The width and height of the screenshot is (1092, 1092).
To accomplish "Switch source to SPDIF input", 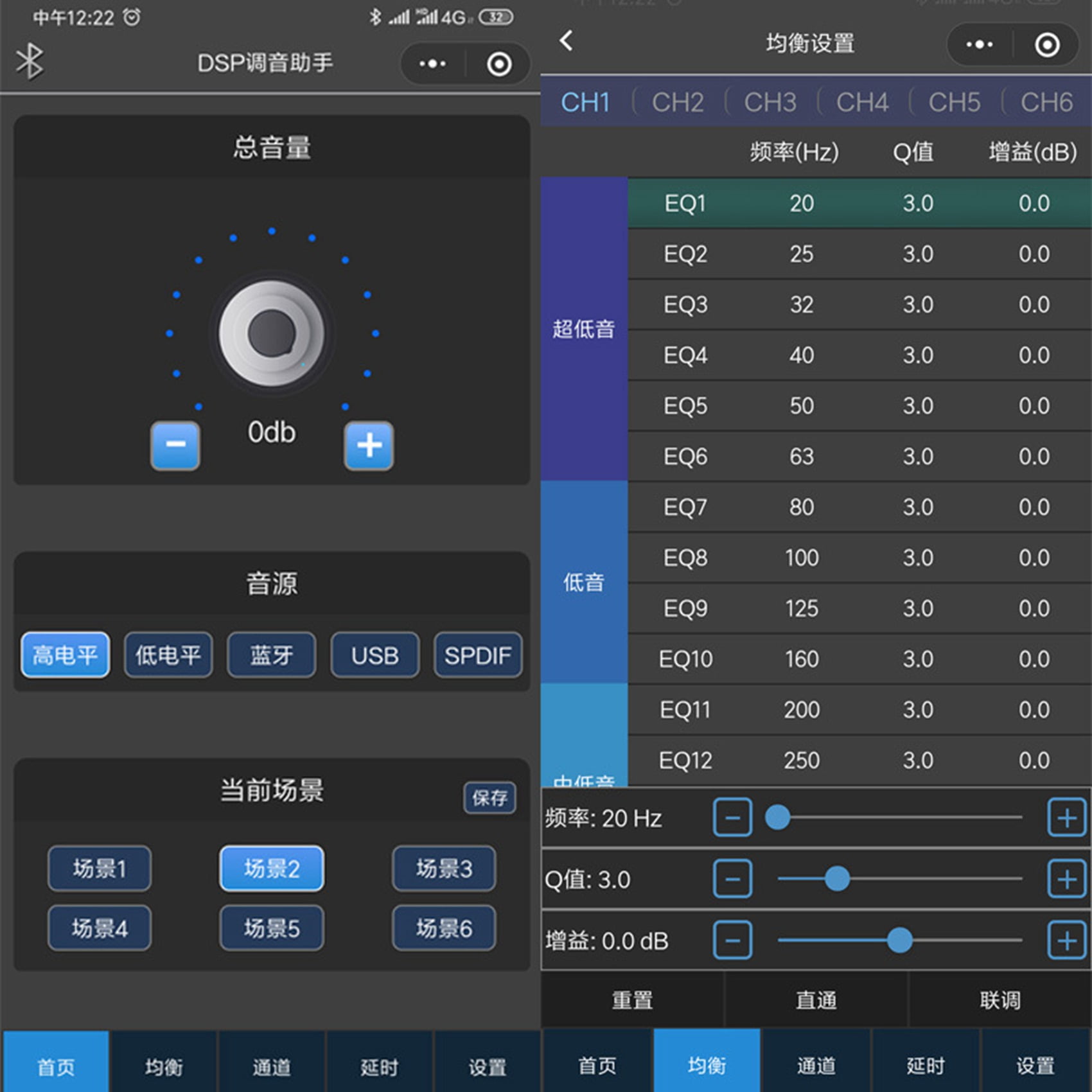I will coord(478,655).
